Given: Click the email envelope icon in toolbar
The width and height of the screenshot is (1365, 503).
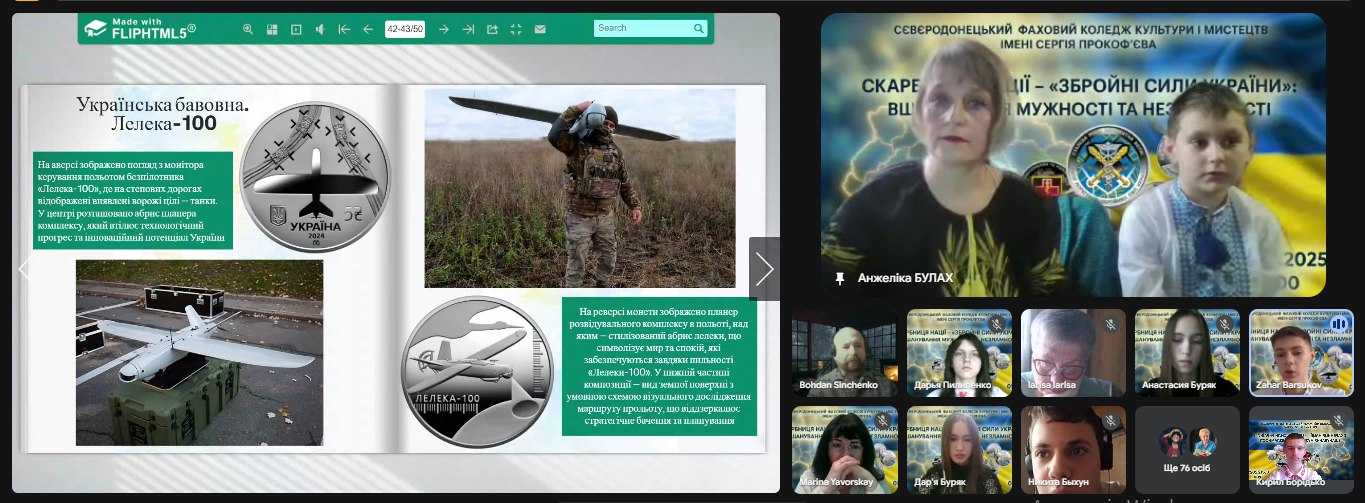Looking at the screenshot, I should tap(540, 29).
